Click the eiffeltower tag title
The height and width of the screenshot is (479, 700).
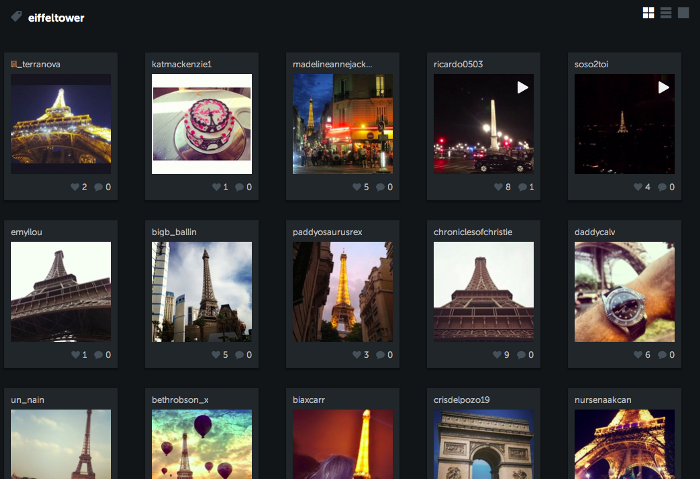coord(56,18)
